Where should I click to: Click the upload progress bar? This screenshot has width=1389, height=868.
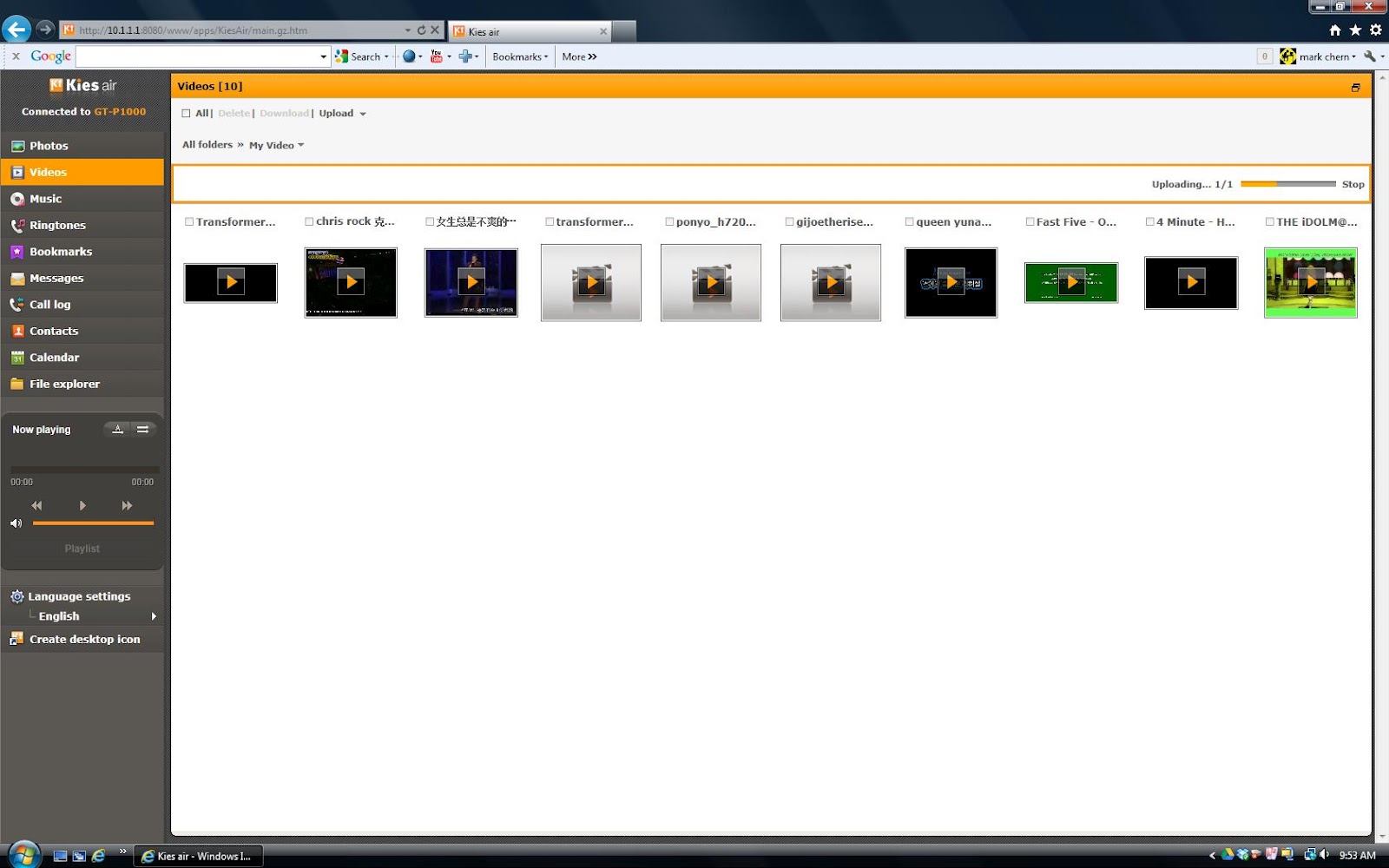click(x=1288, y=184)
